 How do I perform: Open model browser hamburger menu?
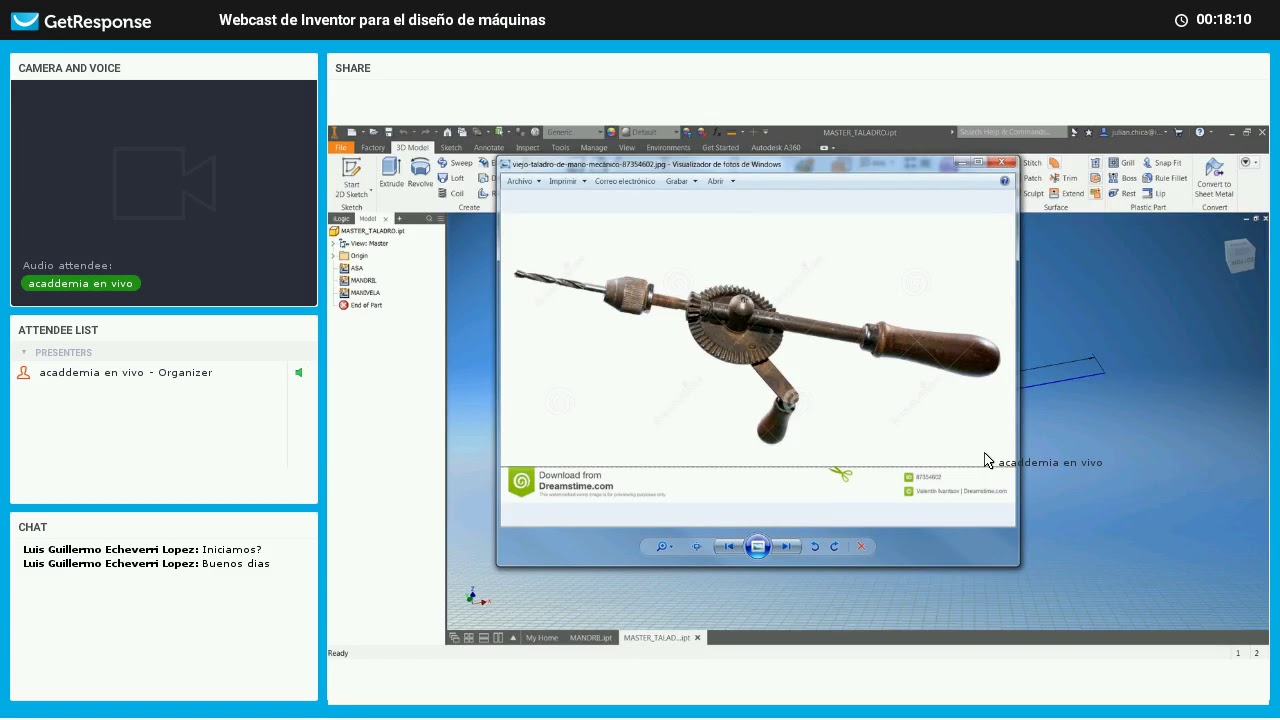(x=439, y=219)
